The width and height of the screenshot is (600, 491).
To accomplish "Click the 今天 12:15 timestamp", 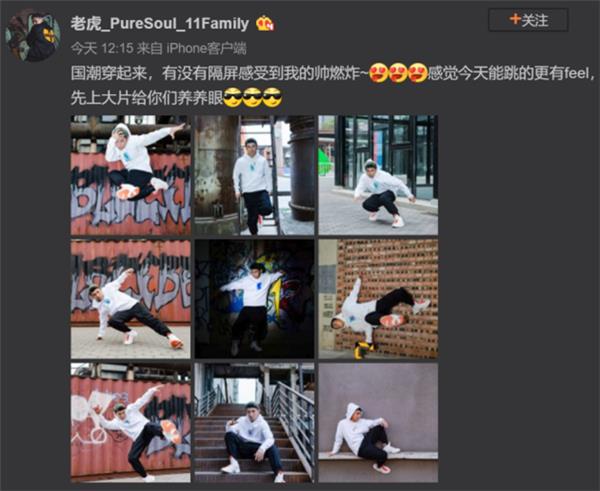I will pos(102,48).
